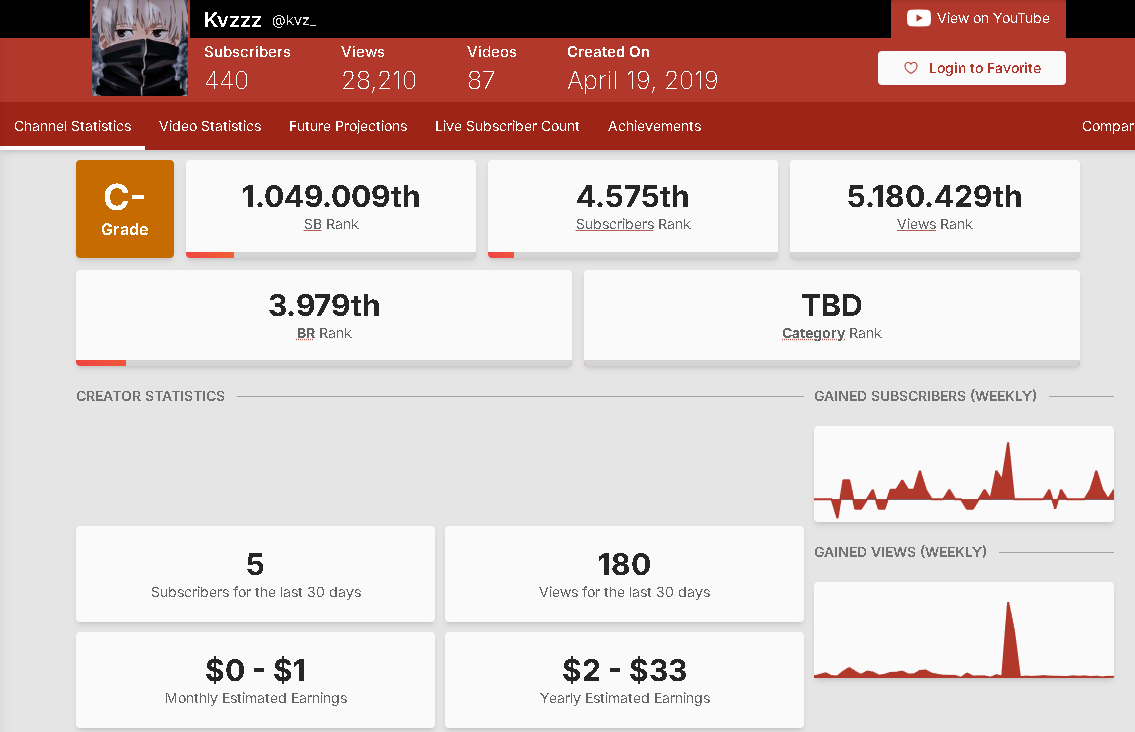The width and height of the screenshot is (1135, 732).
Task: Click the Yearly Estimated Earnings card
Action: coord(624,680)
